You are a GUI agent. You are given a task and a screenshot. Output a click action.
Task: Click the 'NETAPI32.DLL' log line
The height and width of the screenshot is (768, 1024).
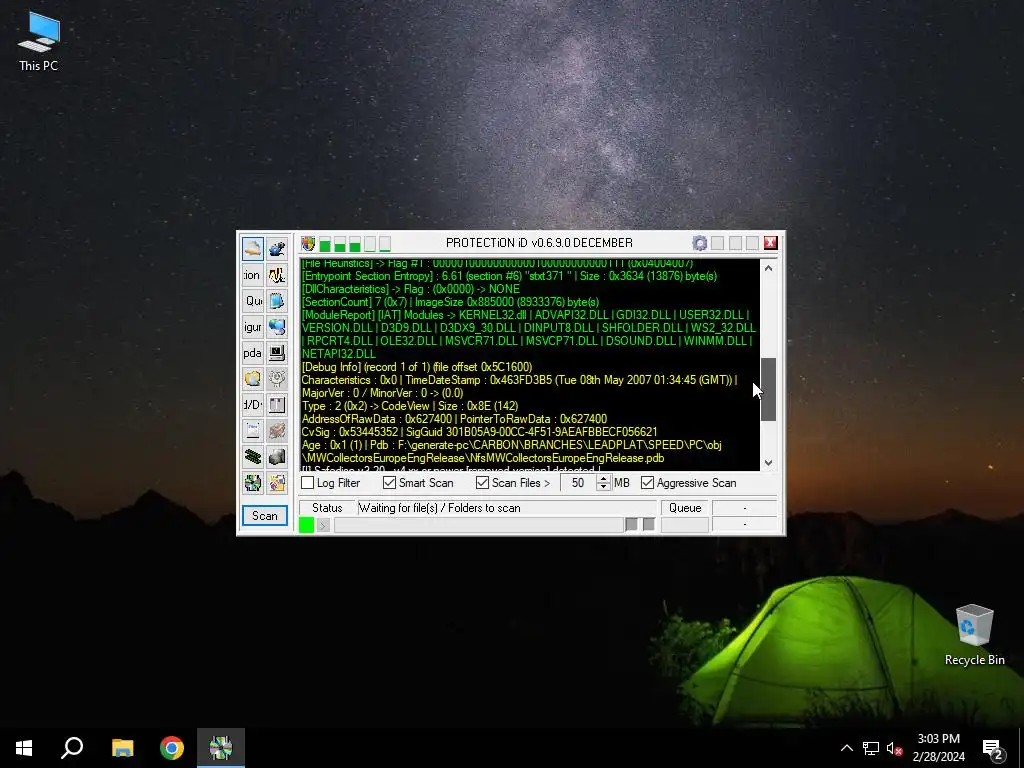click(338, 354)
